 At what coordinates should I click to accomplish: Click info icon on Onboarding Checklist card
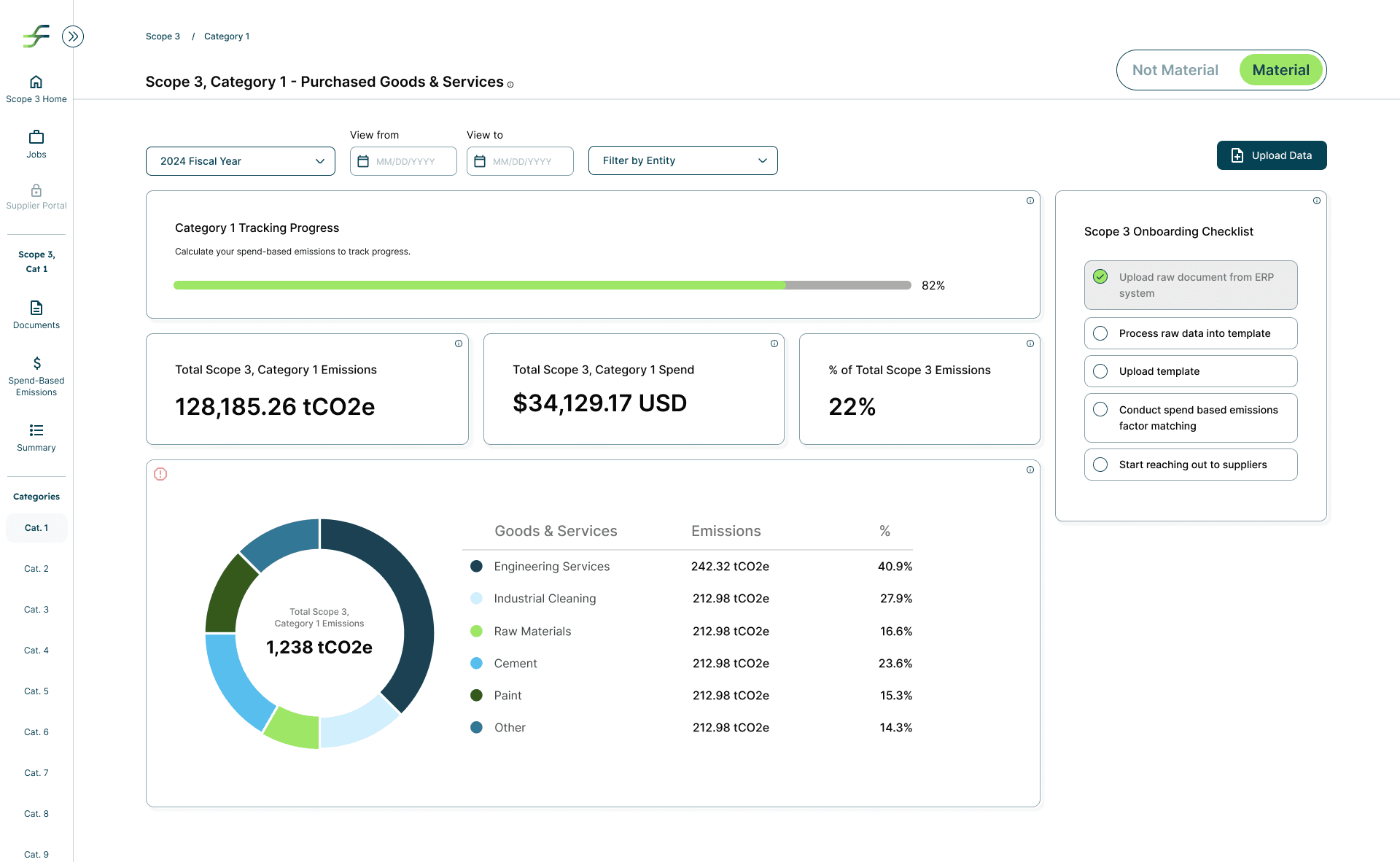pos(1316,201)
